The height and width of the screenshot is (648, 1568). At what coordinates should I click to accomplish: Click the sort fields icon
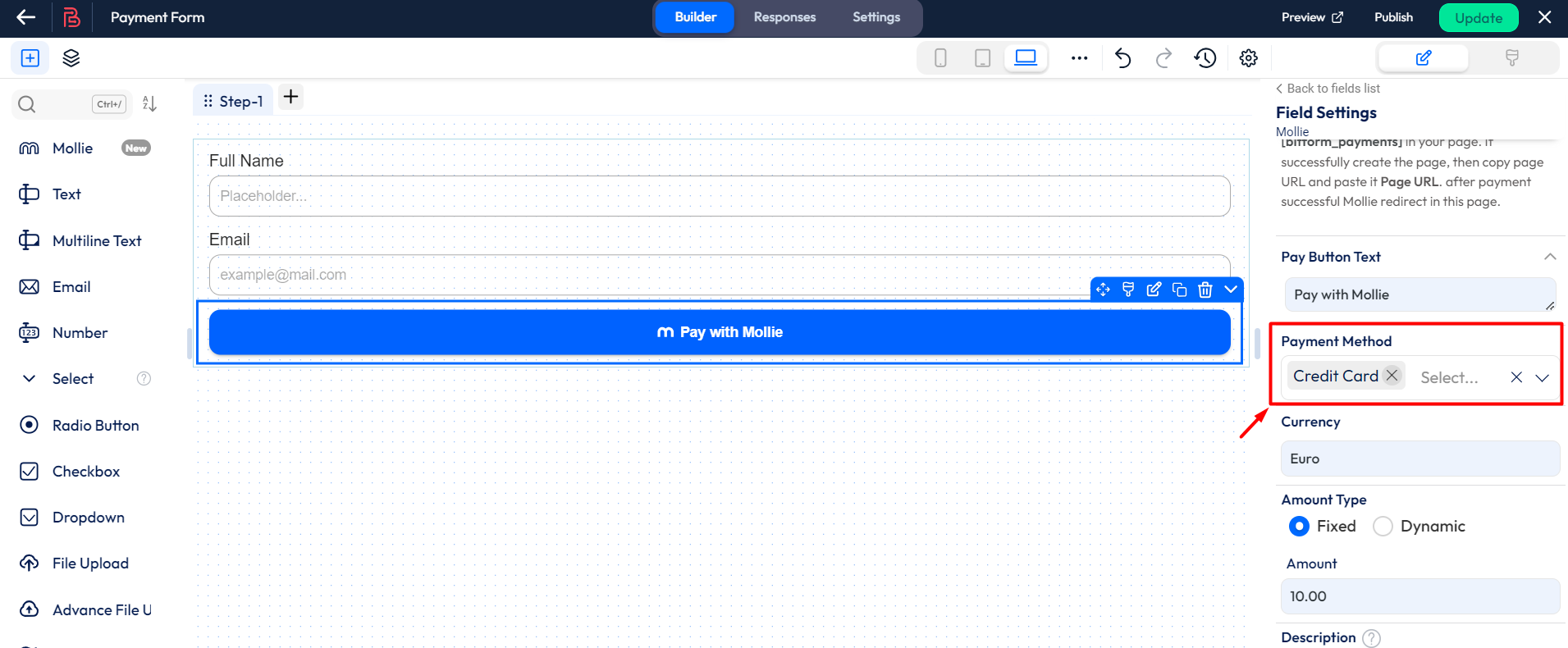[149, 103]
